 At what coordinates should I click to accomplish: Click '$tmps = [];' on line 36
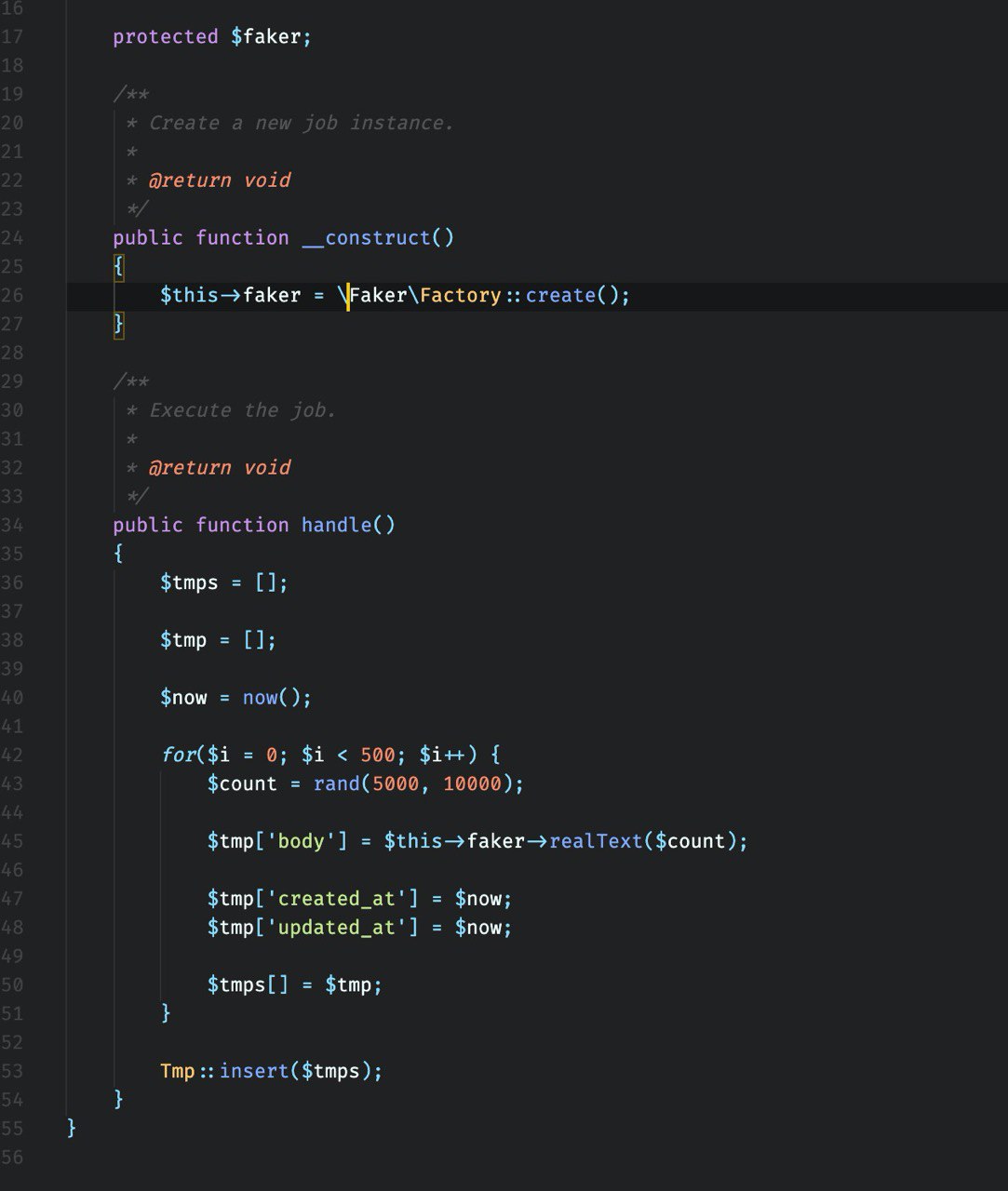click(224, 582)
